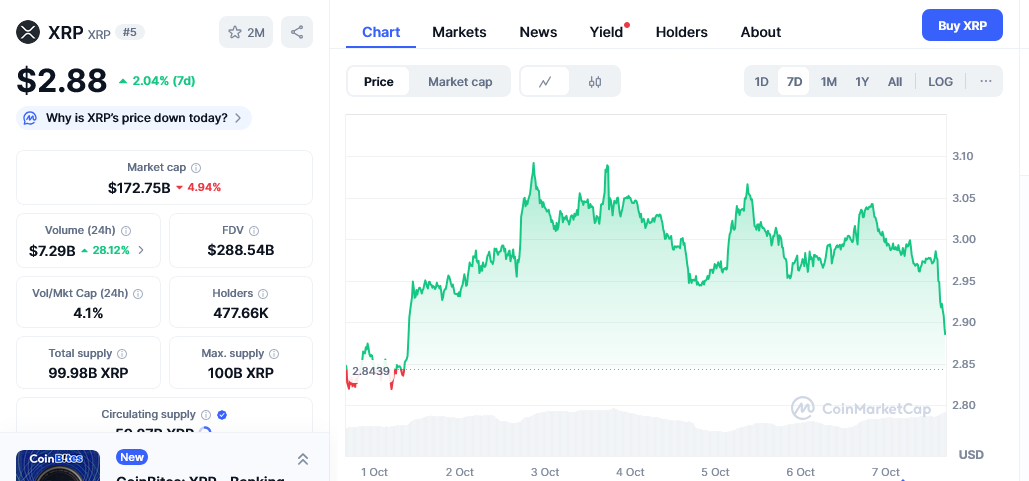The image size is (1029, 481).
Task: Enable LOG scale on chart
Action: (940, 82)
